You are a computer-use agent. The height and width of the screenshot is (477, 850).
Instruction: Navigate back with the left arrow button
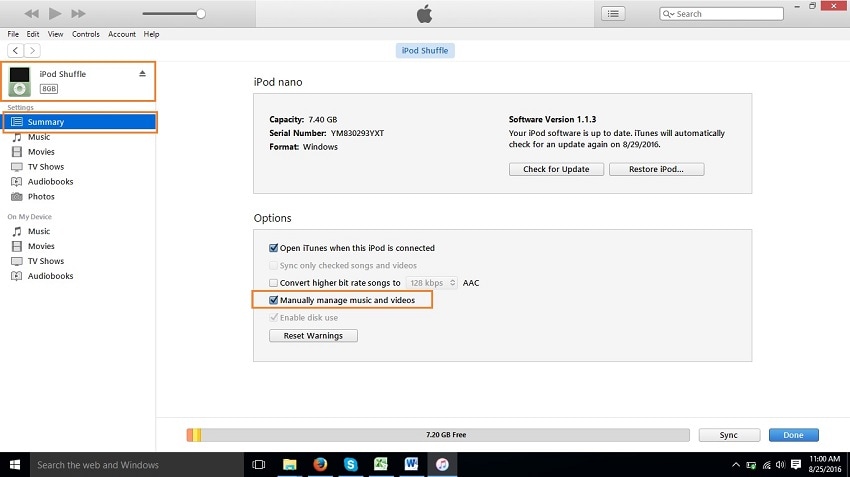tap(15, 50)
